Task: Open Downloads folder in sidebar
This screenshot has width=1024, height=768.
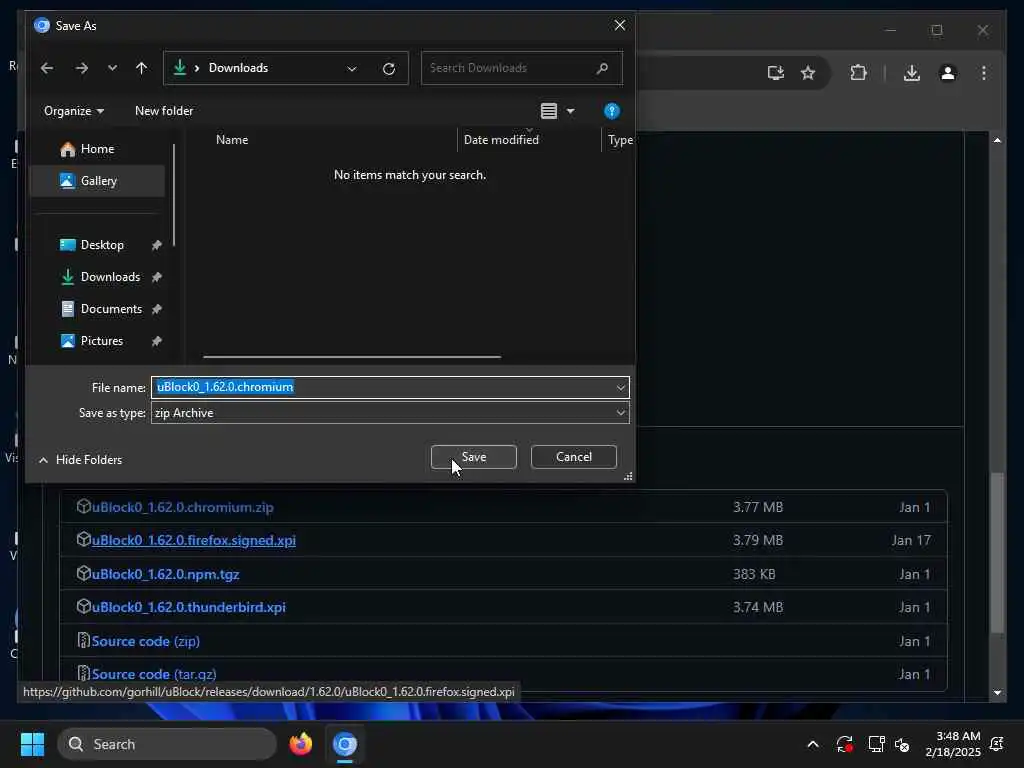Action: [110, 277]
